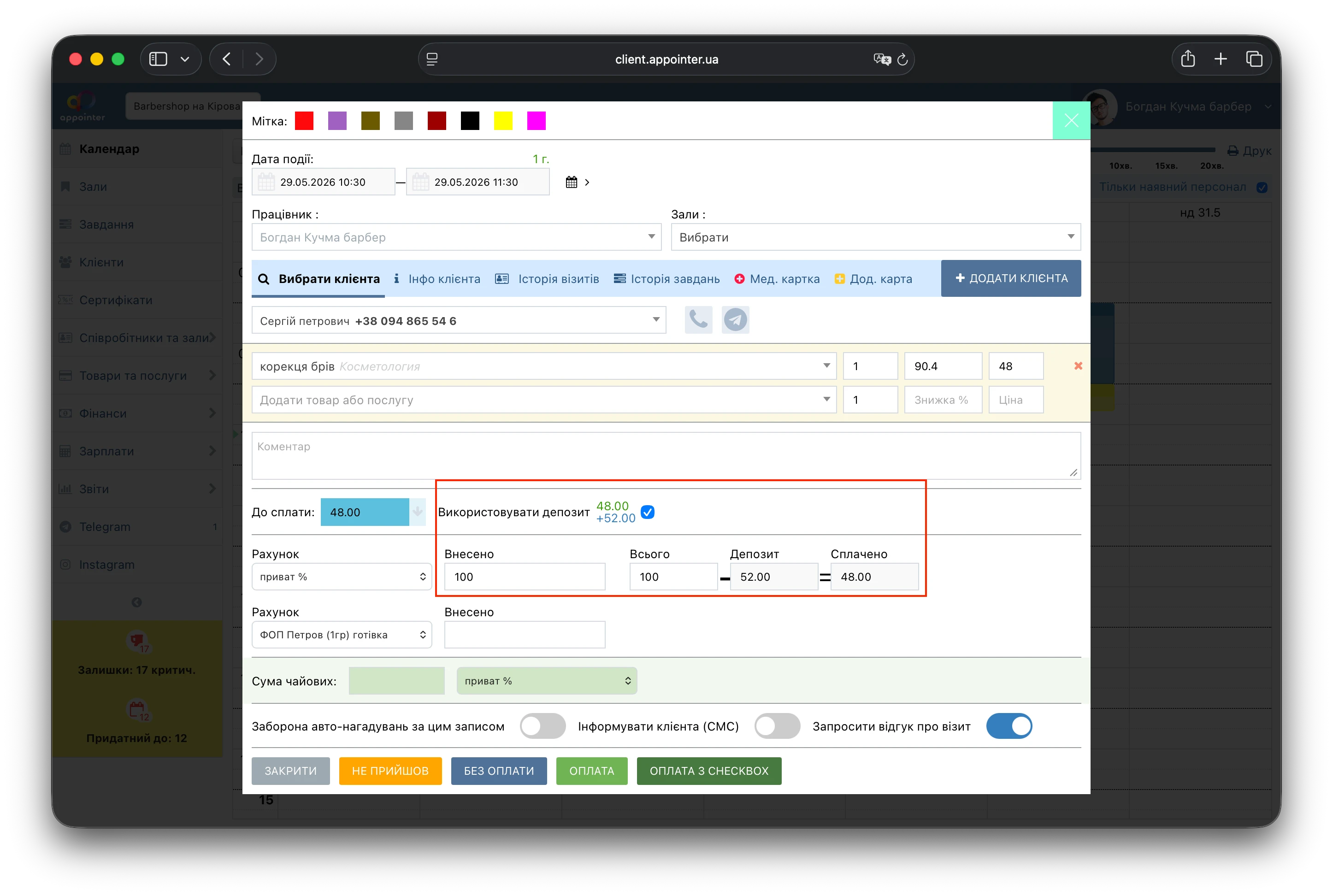Select the red label color

click(x=304, y=121)
